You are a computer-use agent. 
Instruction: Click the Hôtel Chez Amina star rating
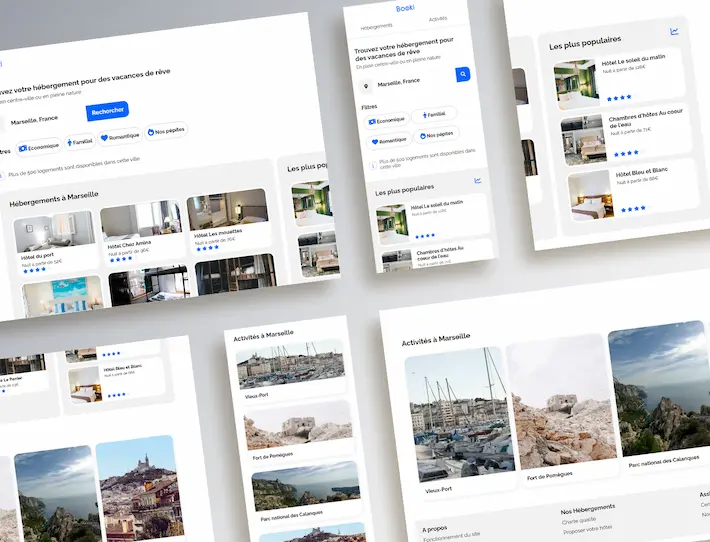(121, 259)
